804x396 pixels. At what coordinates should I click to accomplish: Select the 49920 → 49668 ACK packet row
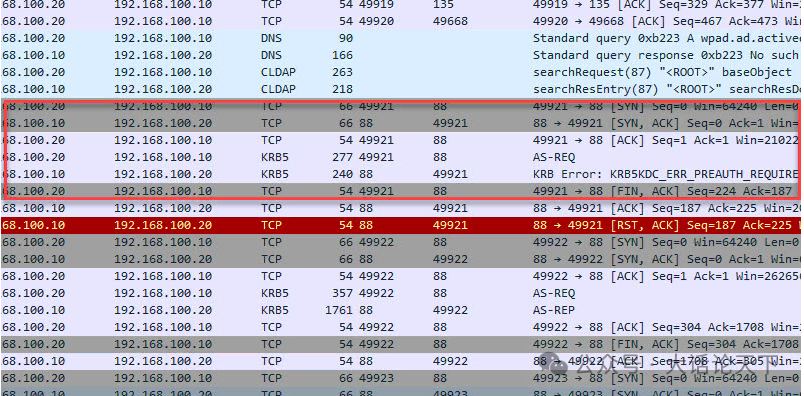[x=402, y=21]
